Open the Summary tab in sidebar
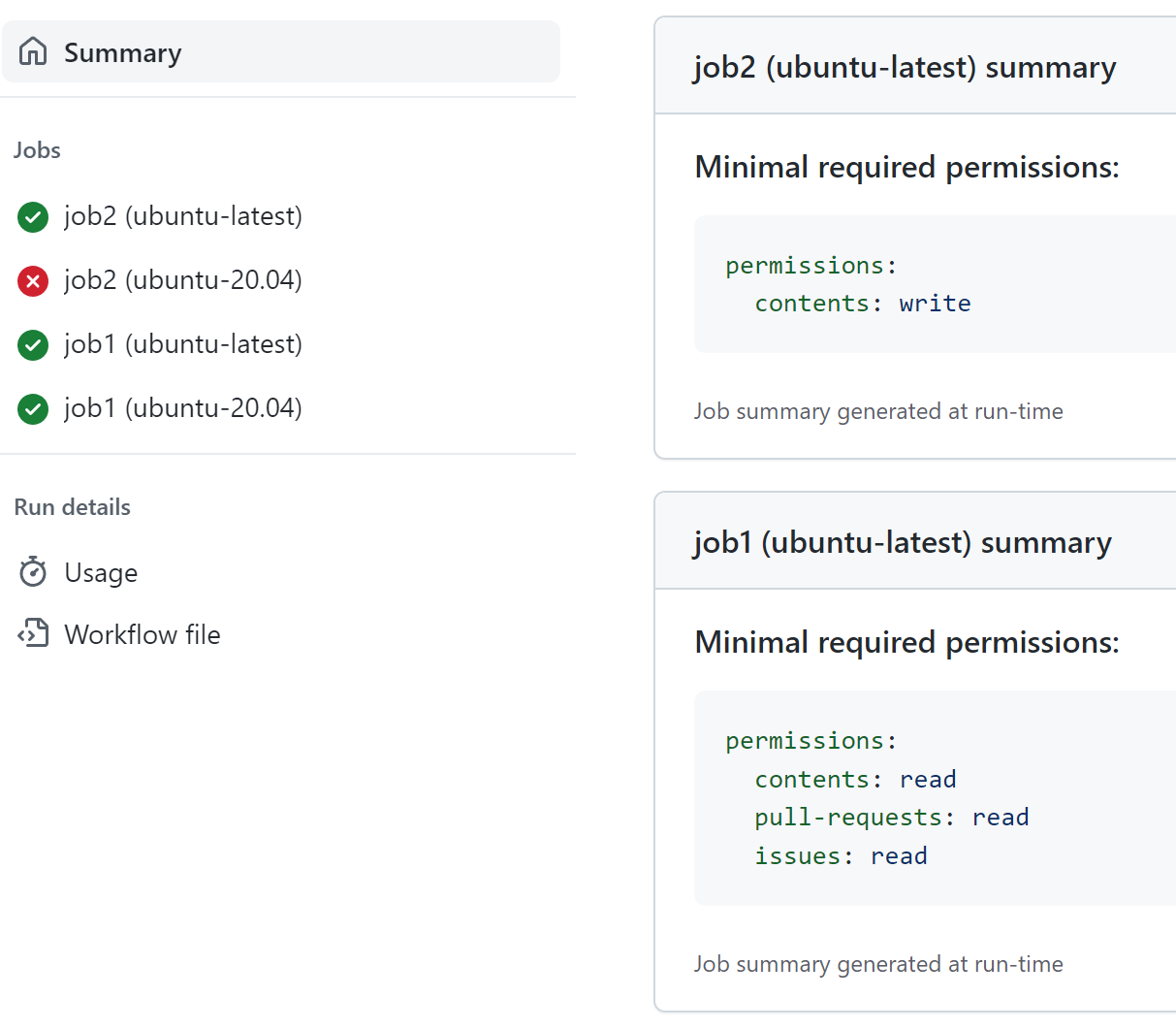1176x1029 pixels. (x=123, y=52)
